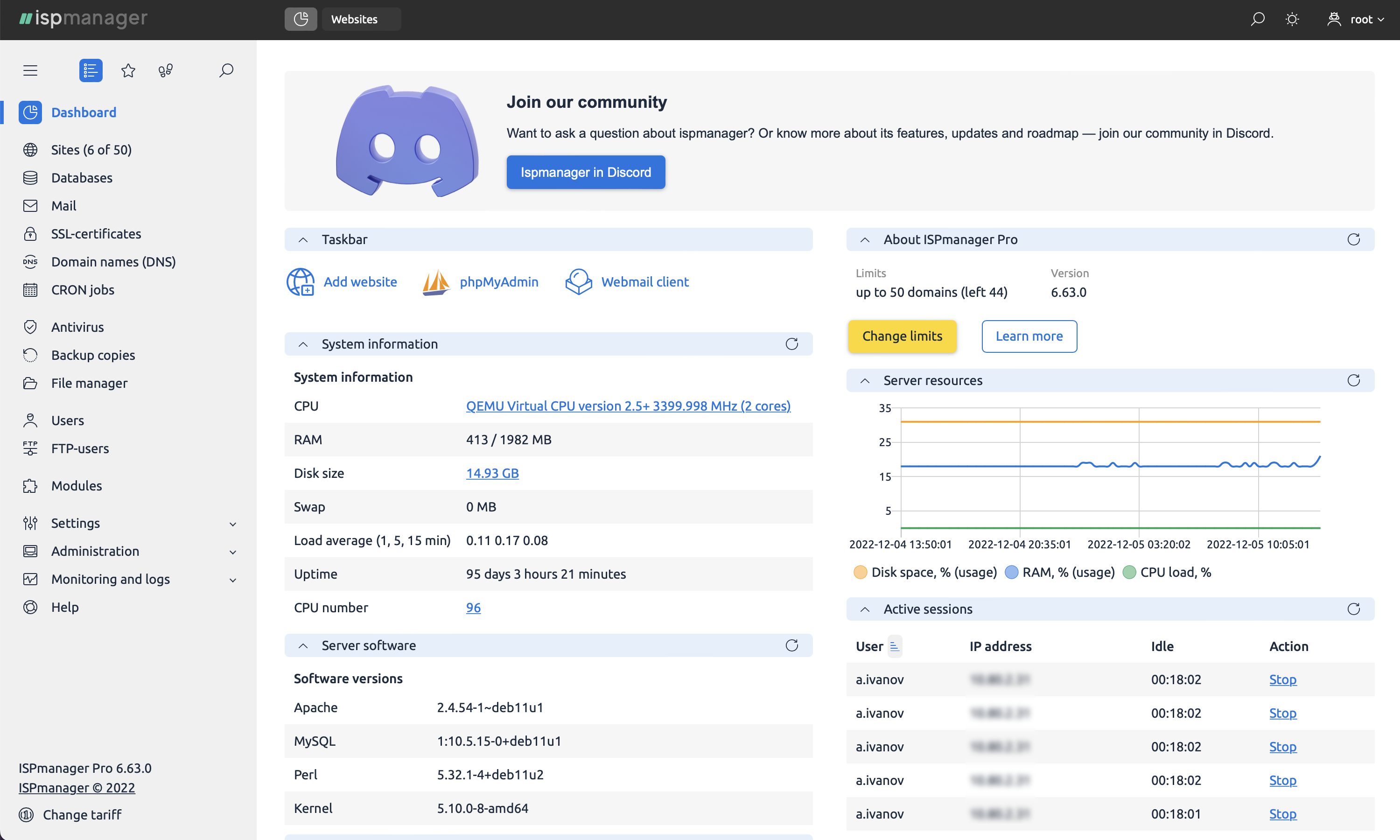Click the CPU number 96 link
This screenshot has width=1400, height=840.
coord(473,607)
